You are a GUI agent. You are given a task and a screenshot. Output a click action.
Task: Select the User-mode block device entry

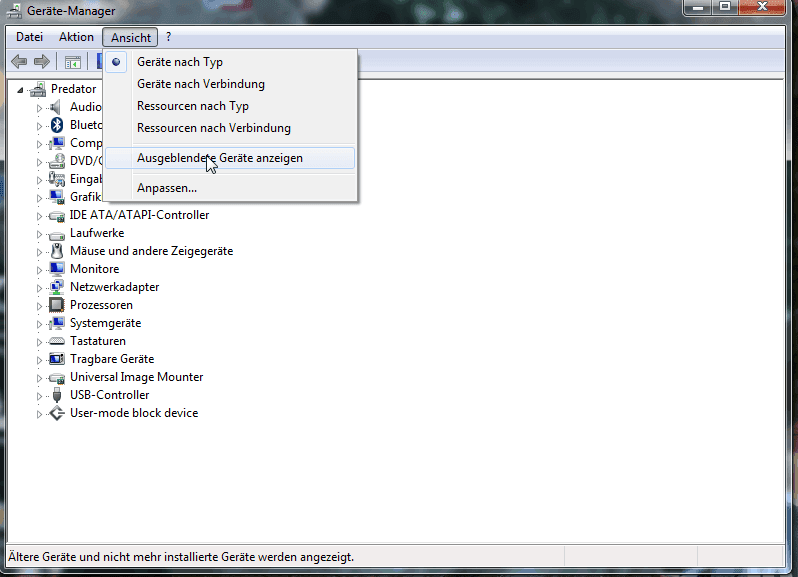coord(134,413)
